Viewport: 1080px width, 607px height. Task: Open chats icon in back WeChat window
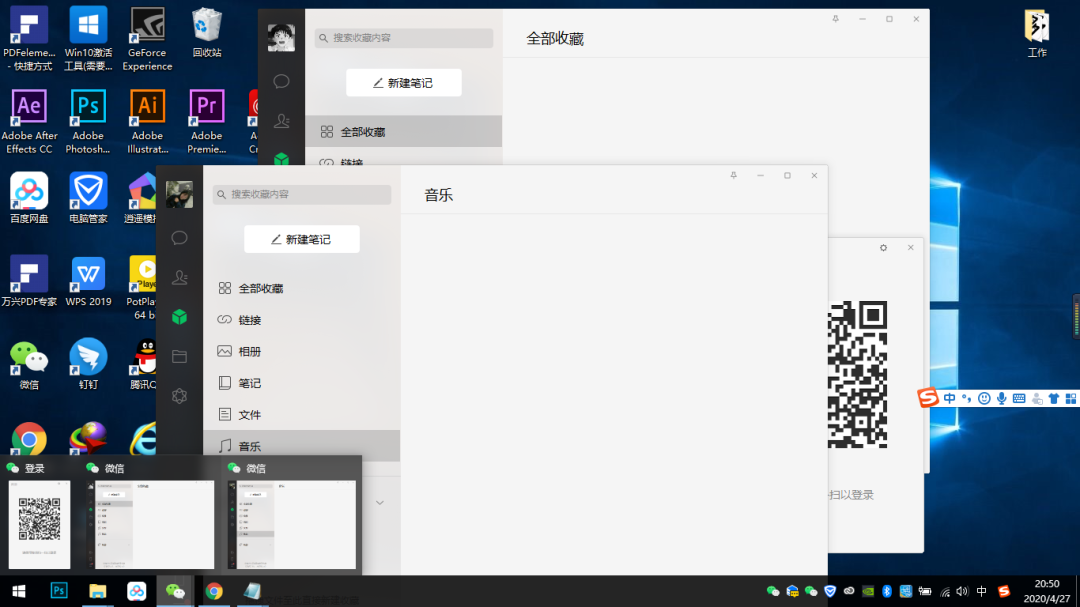tap(281, 81)
